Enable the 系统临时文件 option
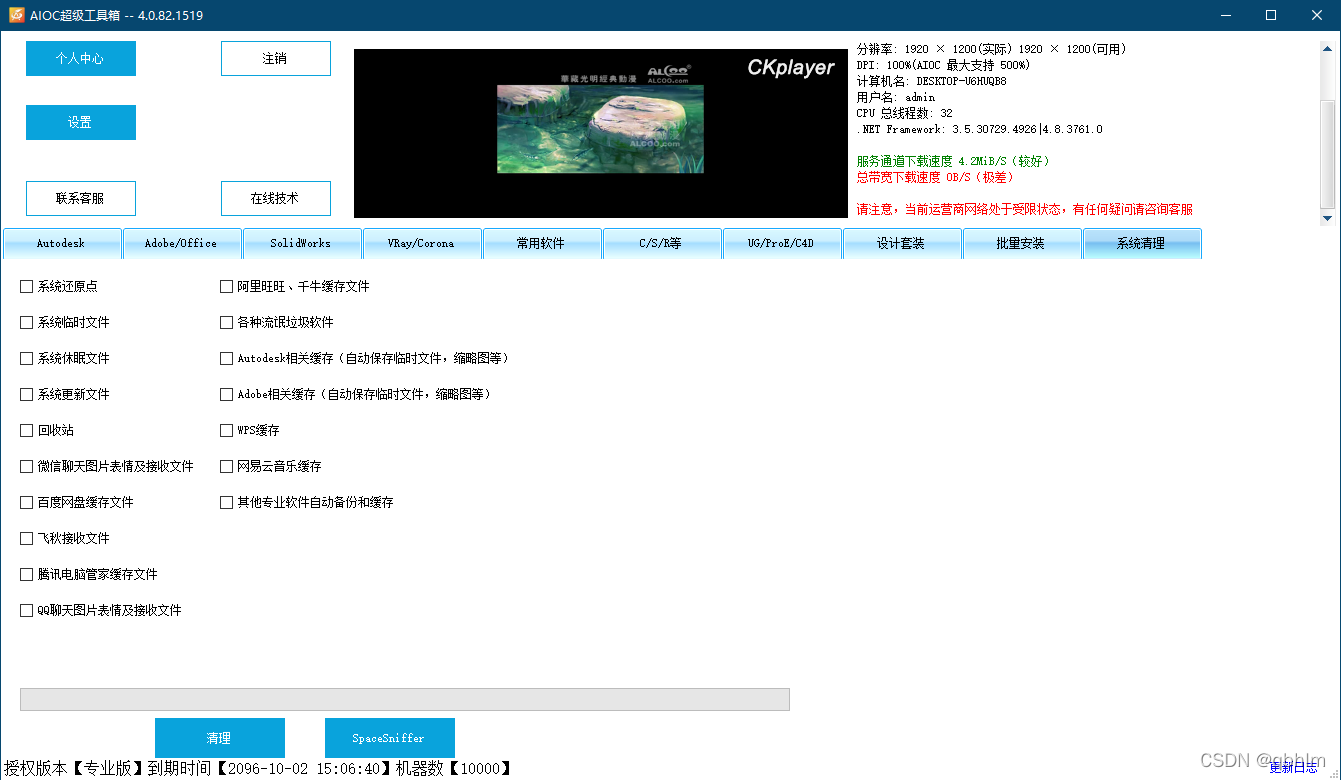This screenshot has width=1341, height=780. (26, 322)
